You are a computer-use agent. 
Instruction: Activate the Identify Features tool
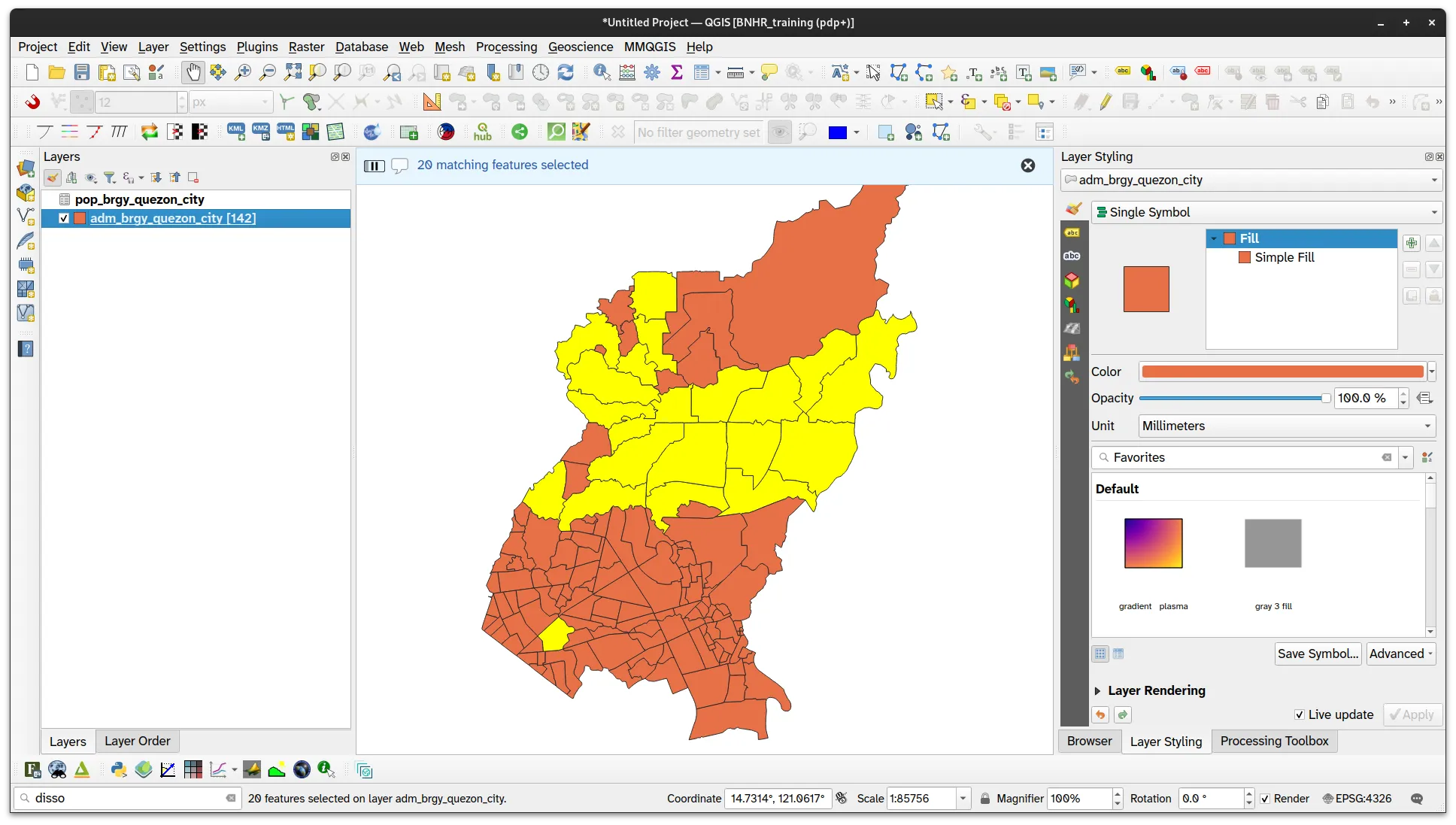point(601,72)
